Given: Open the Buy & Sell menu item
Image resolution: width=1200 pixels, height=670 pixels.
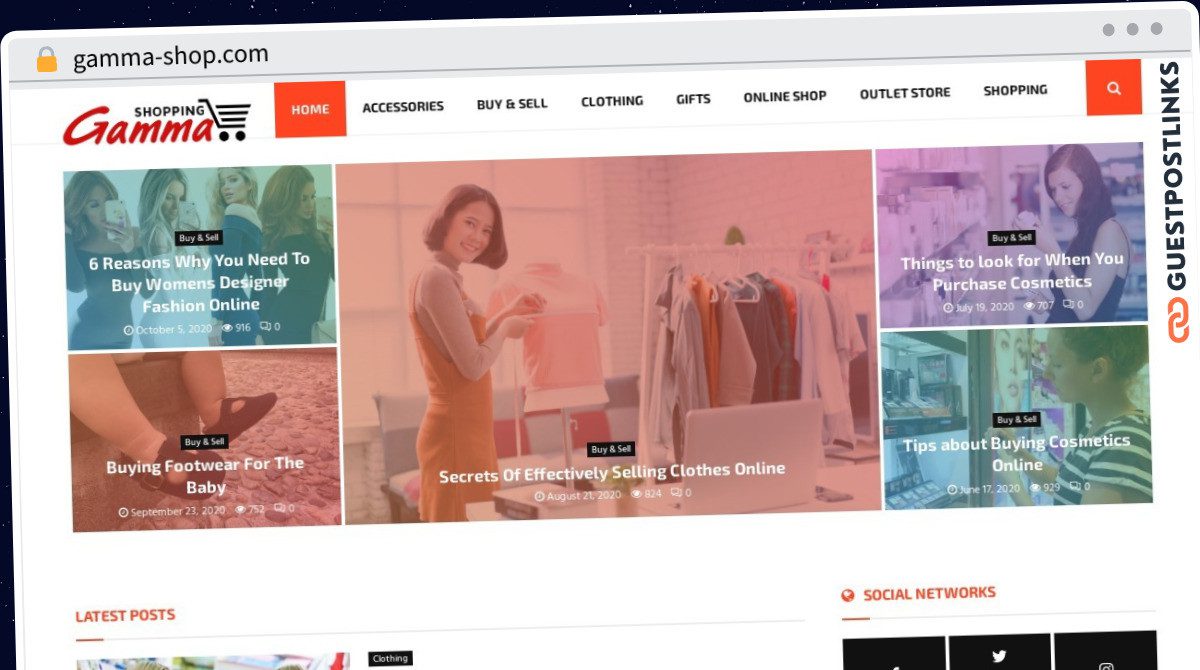Looking at the screenshot, I should (x=512, y=103).
